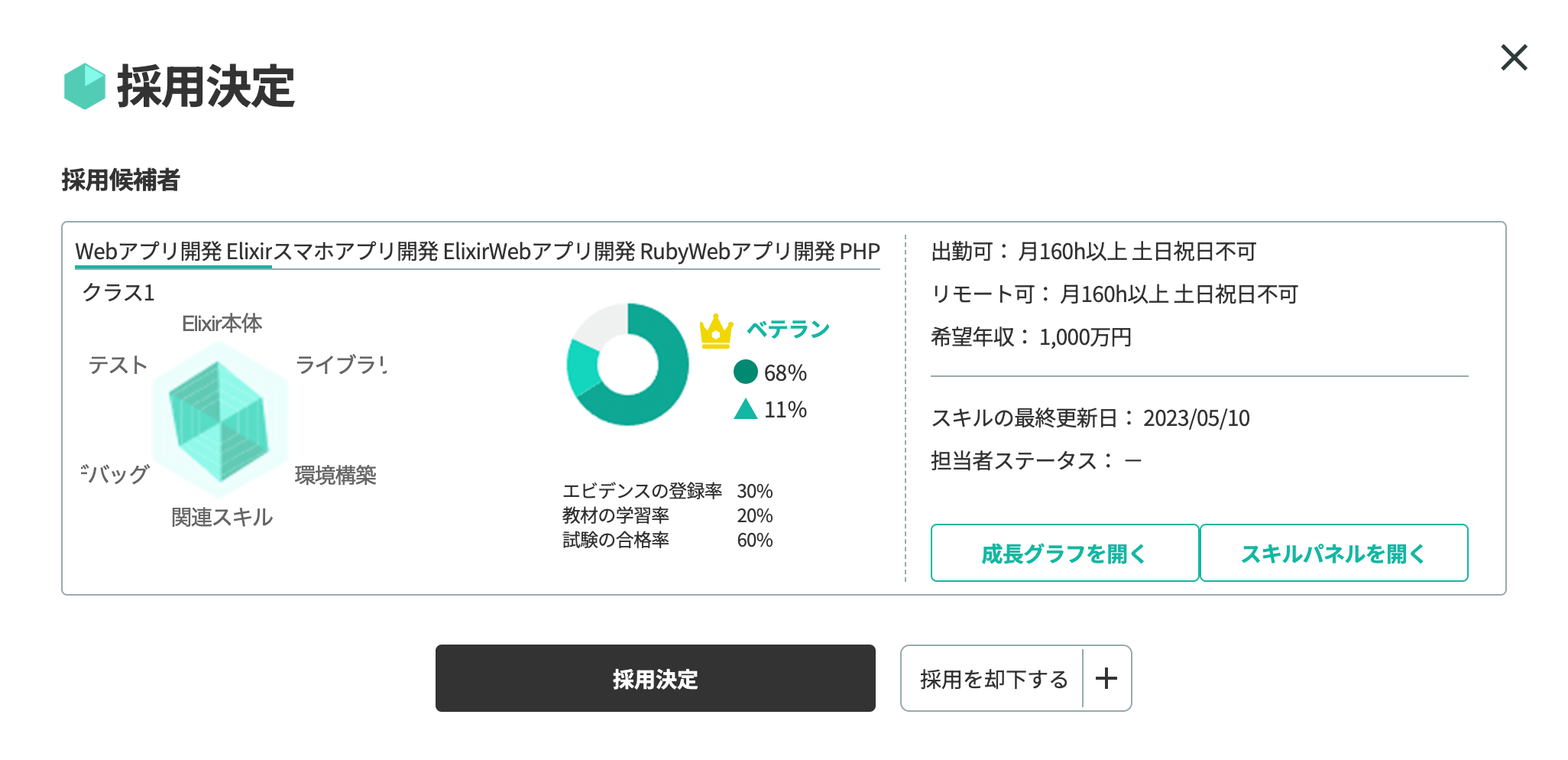Click the plus icon beside 採用を却下する
1568x760 pixels.
click(x=1106, y=678)
